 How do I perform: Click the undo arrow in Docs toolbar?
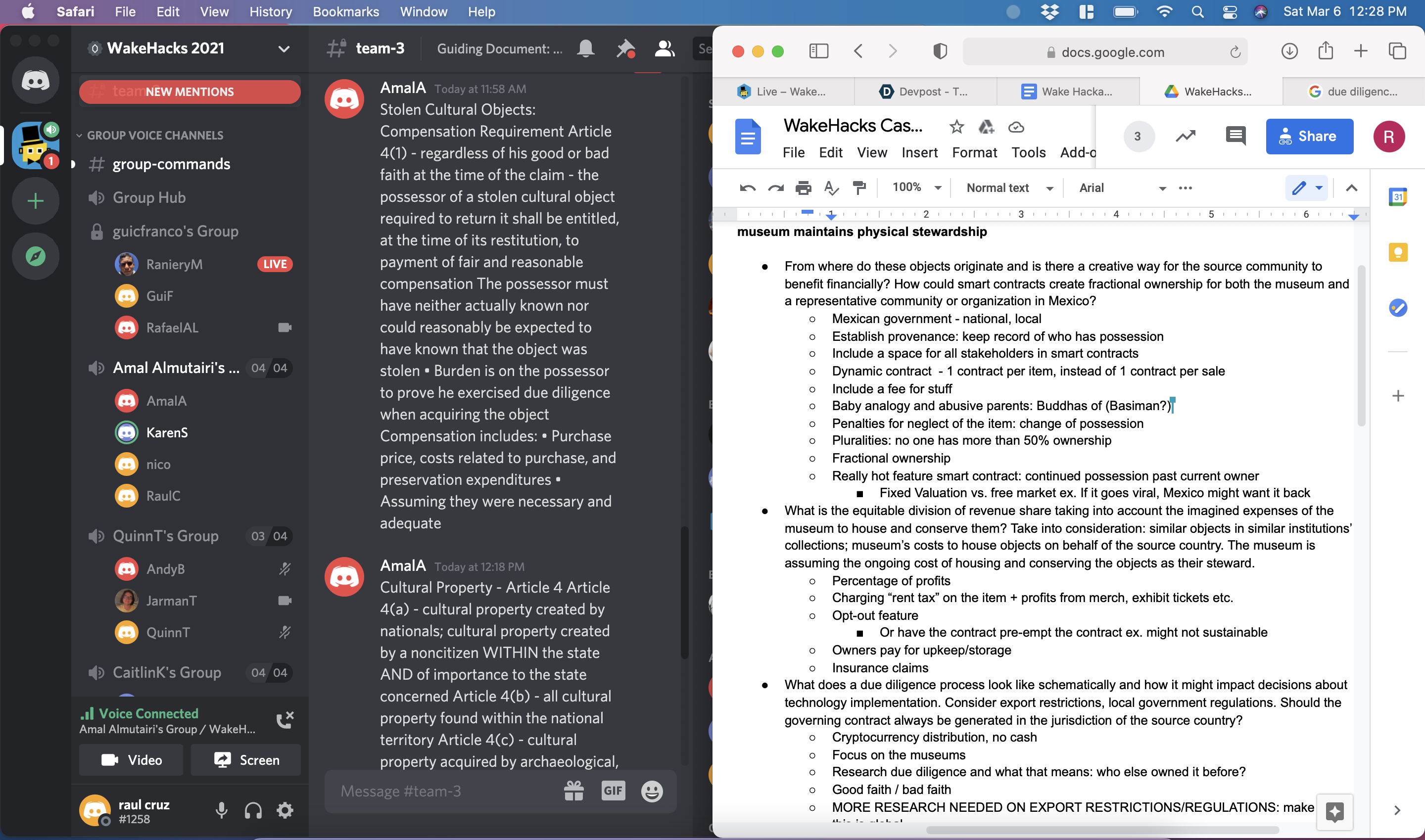(x=747, y=188)
